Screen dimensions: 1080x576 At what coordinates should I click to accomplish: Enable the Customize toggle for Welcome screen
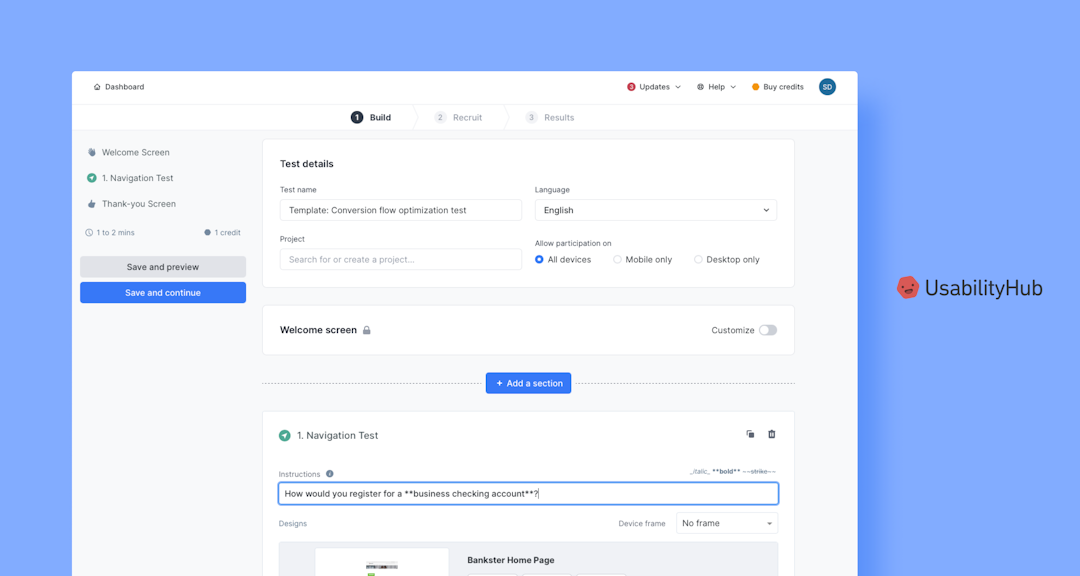click(768, 329)
